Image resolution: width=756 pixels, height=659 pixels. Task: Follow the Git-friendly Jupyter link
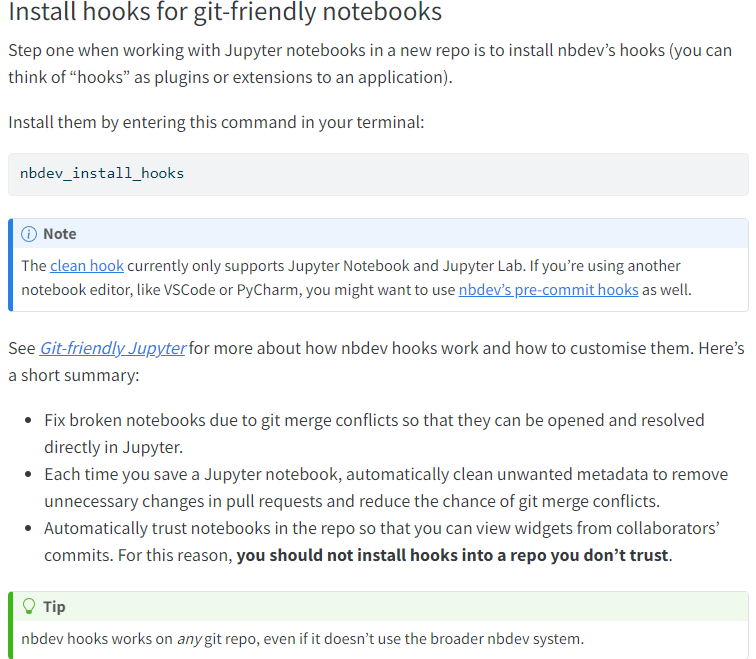(x=112, y=348)
